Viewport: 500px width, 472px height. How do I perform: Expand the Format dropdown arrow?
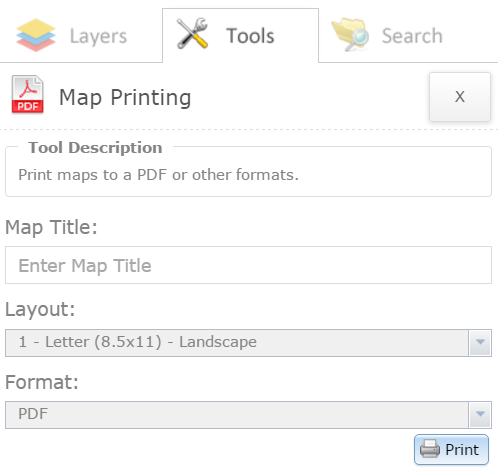pyautogui.click(x=480, y=415)
